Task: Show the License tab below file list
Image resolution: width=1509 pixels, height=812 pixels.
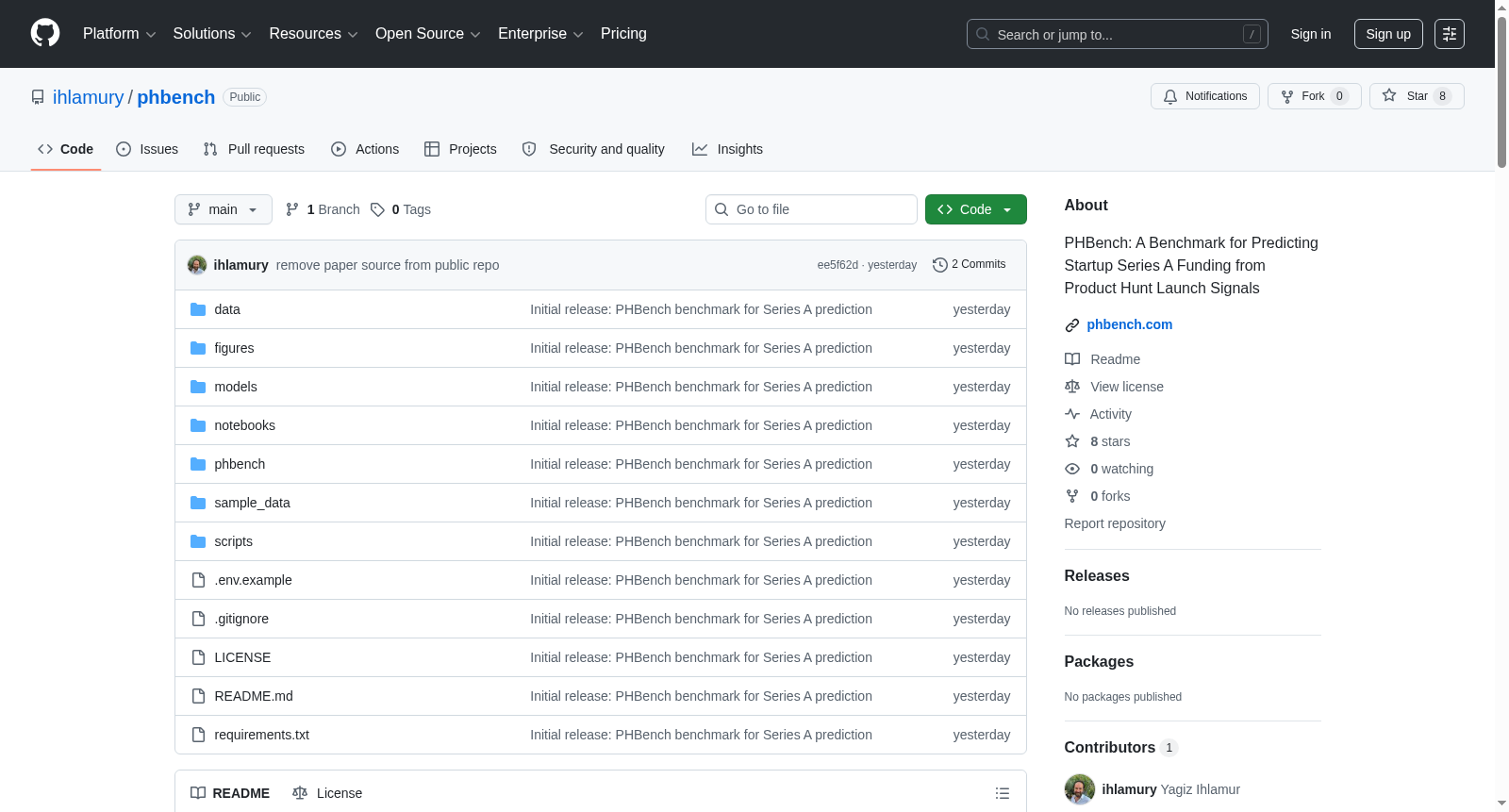Action: click(x=327, y=793)
